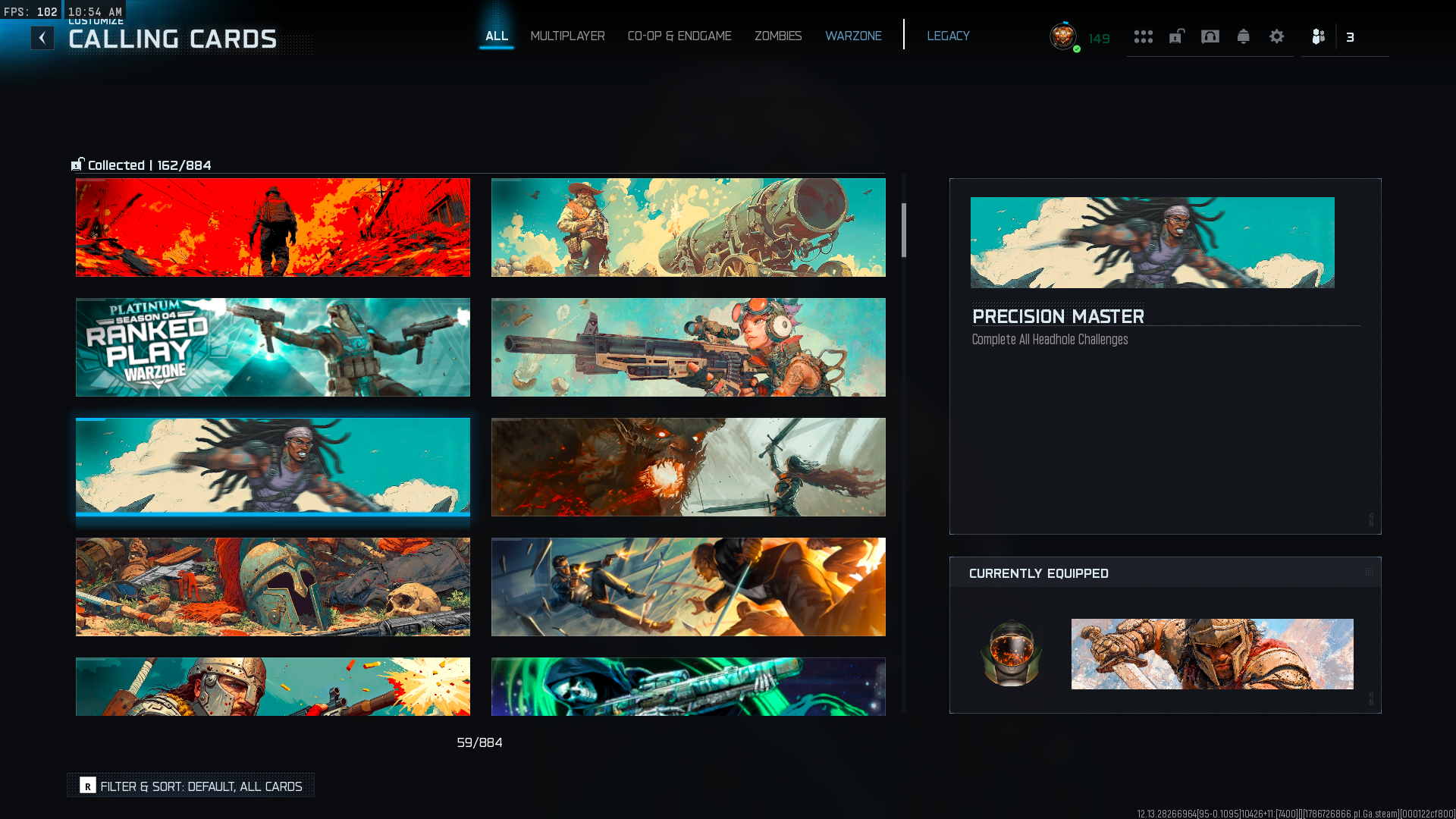
Task: Select the WARZONE tab
Action: click(853, 36)
